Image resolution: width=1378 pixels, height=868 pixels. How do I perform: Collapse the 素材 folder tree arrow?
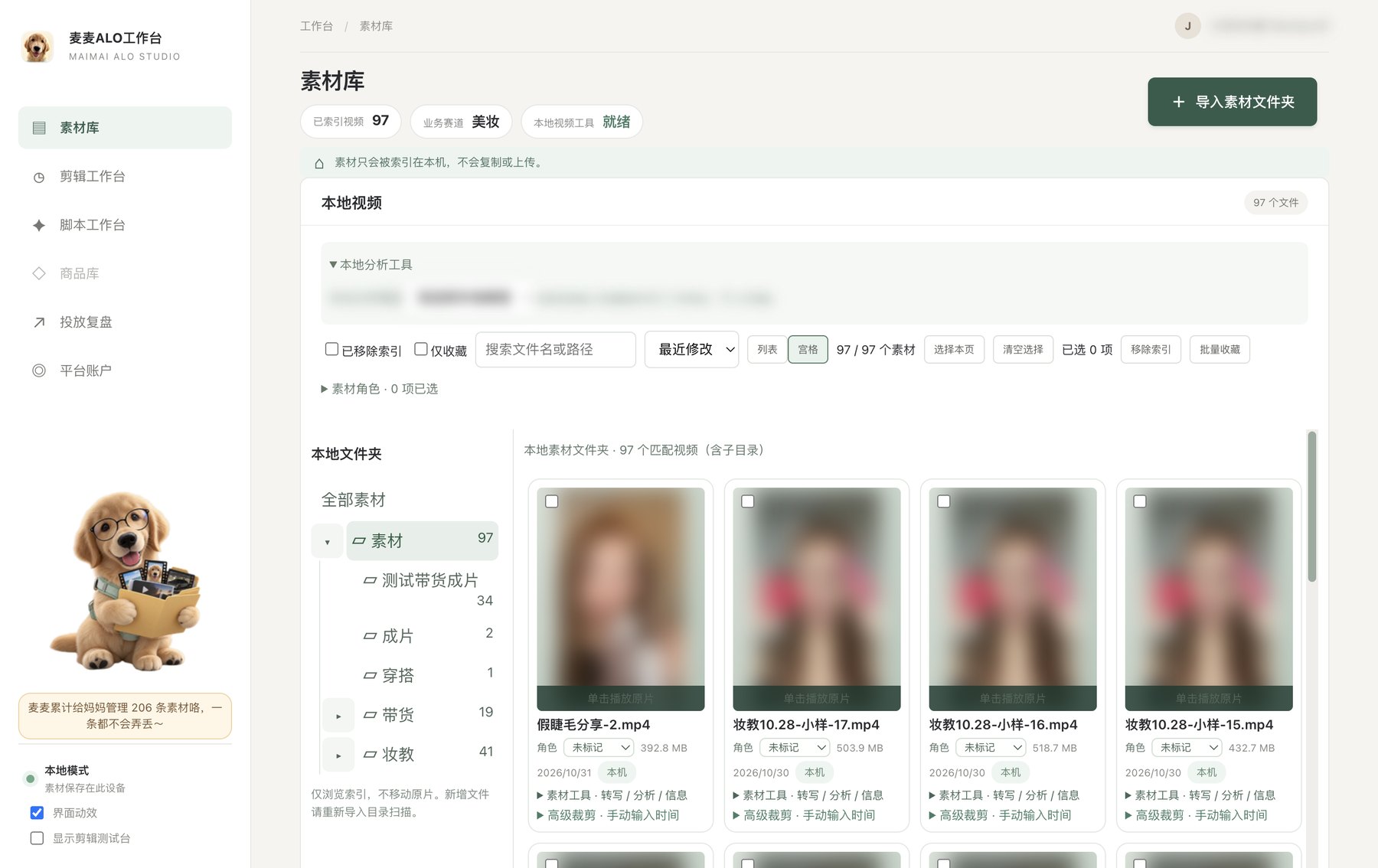[x=327, y=541]
